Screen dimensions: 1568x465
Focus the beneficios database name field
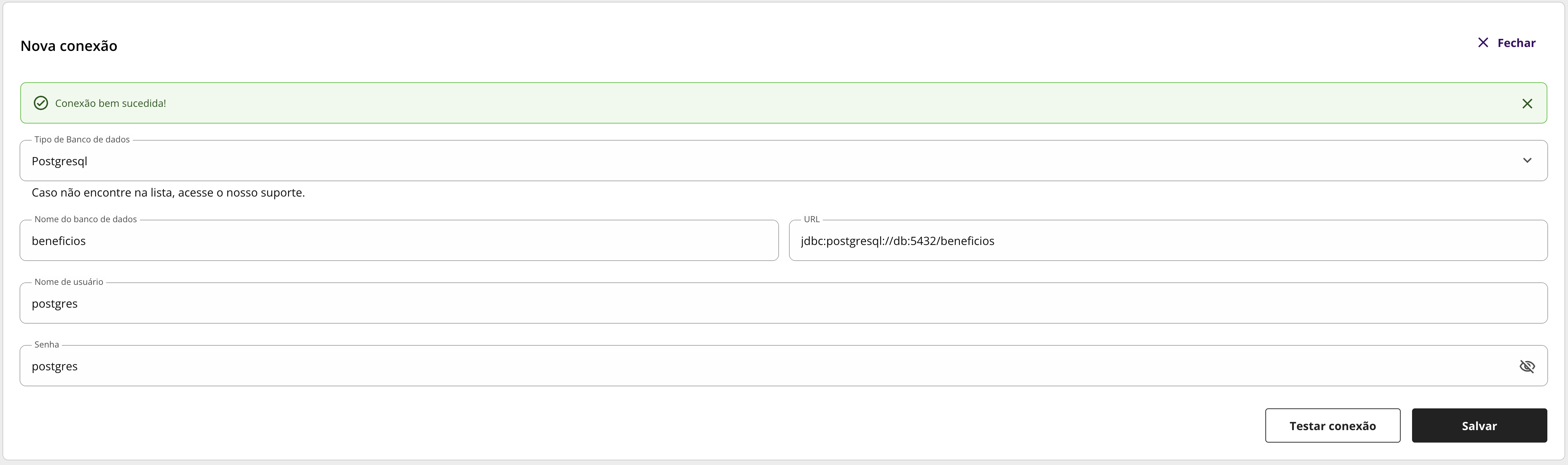(399, 241)
